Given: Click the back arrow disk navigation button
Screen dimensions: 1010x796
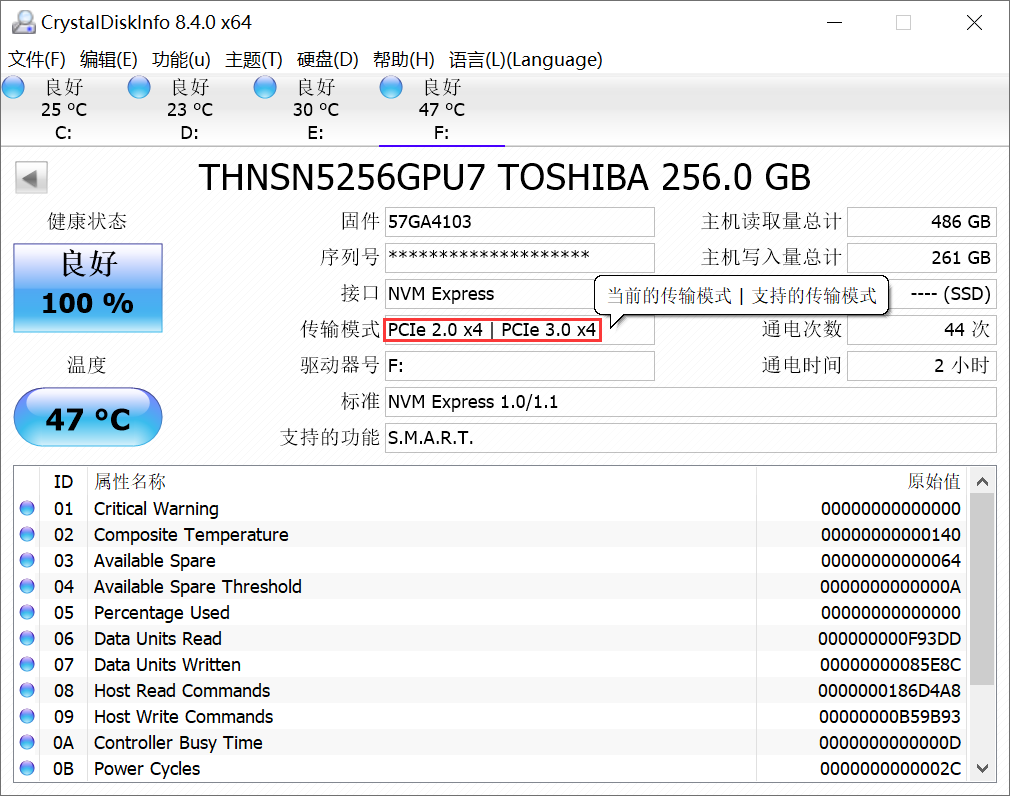Looking at the screenshot, I should pyautogui.click(x=31, y=178).
